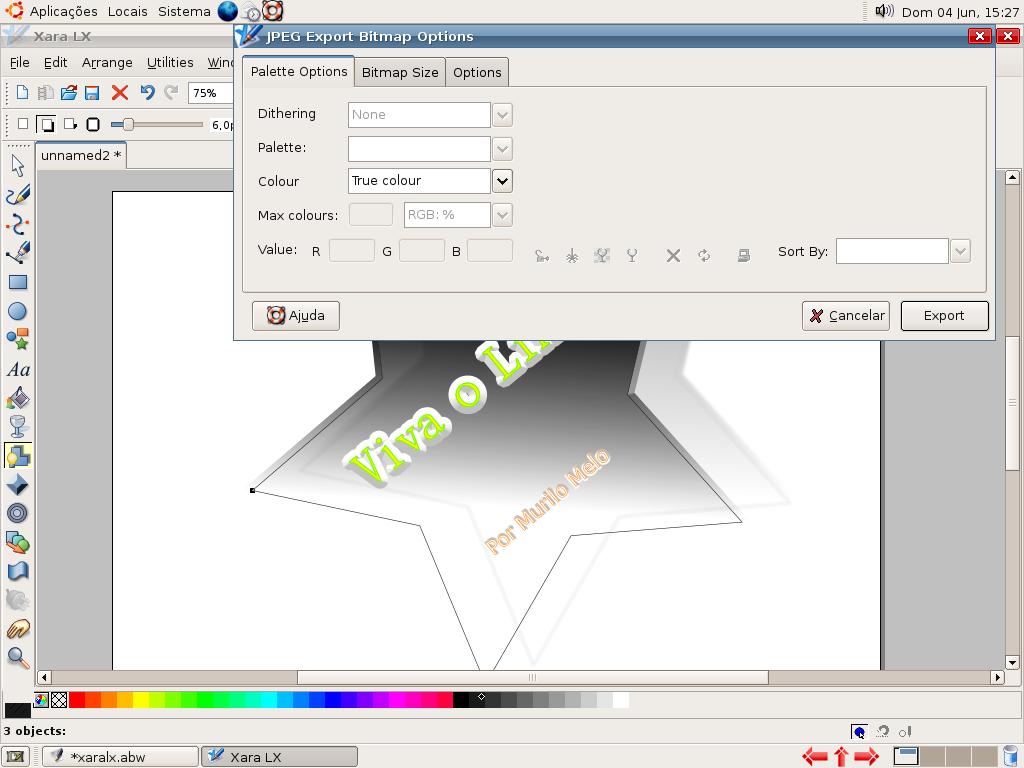Activate the Text tool labeled Aa
The height and width of the screenshot is (768, 1024).
pos(18,370)
